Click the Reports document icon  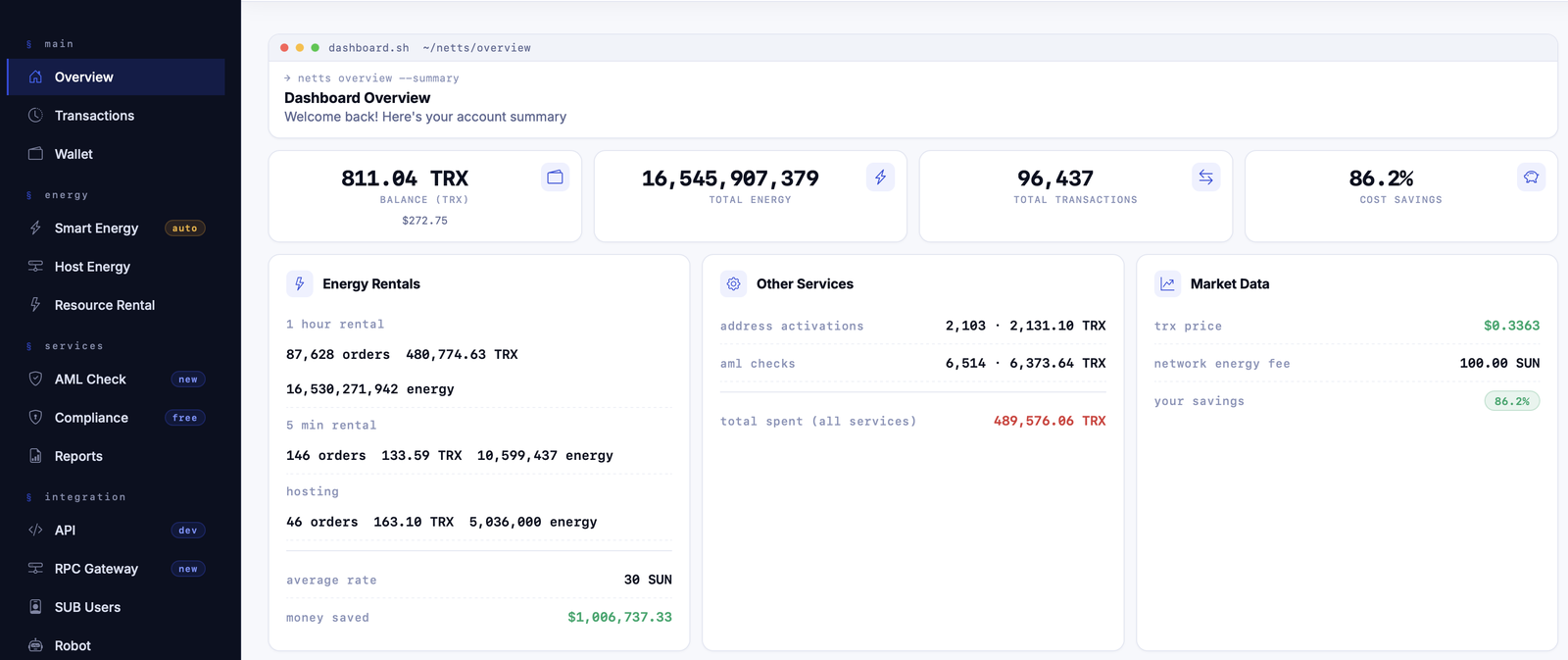(x=35, y=455)
